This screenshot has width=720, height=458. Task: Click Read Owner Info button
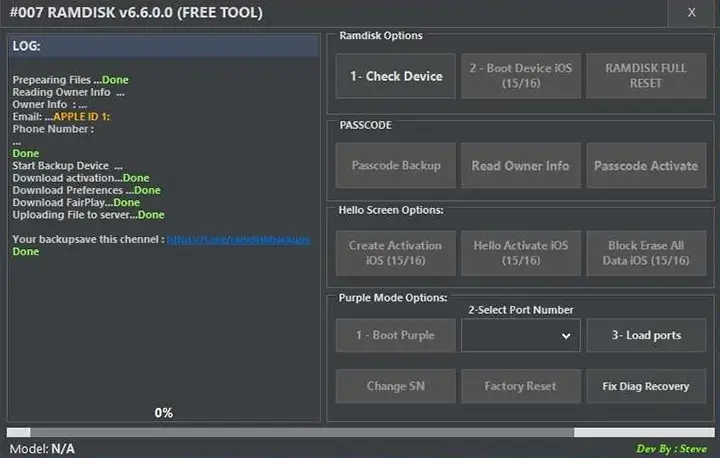tap(521, 166)
